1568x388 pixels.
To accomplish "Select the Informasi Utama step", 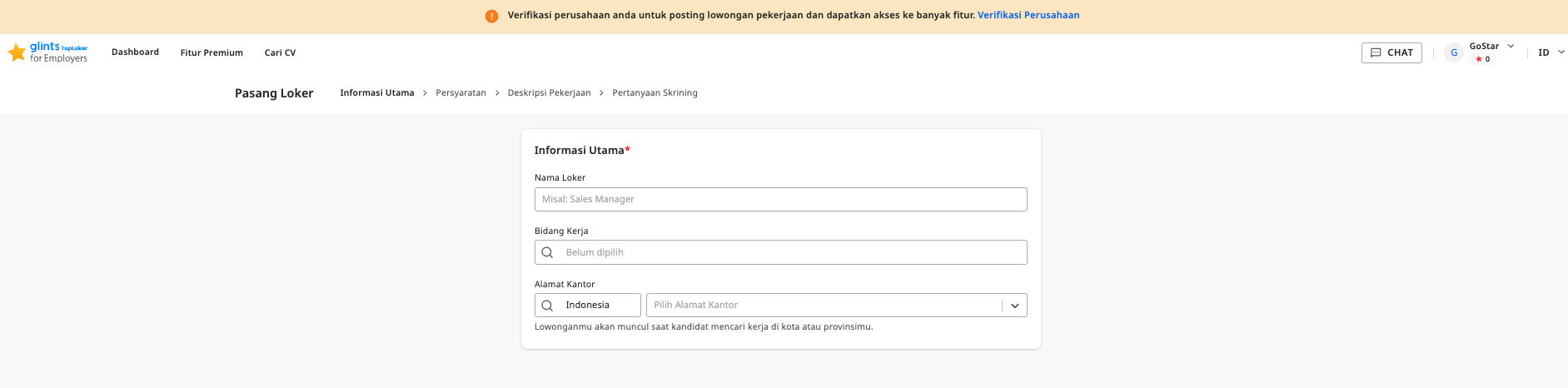I will pyautogui.click(x=377, y=92).
